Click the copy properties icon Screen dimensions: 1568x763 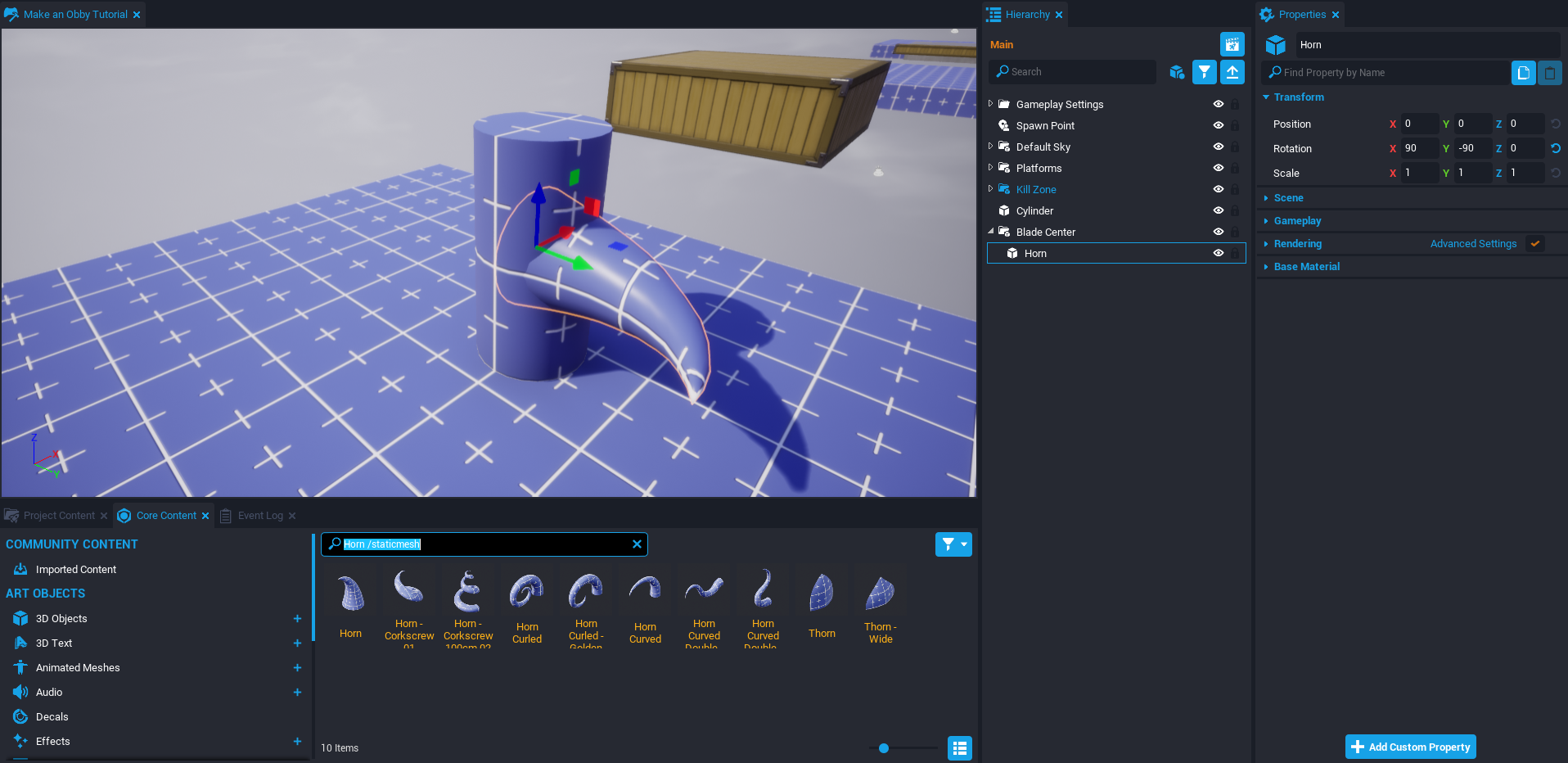(x=1523, y=73)
